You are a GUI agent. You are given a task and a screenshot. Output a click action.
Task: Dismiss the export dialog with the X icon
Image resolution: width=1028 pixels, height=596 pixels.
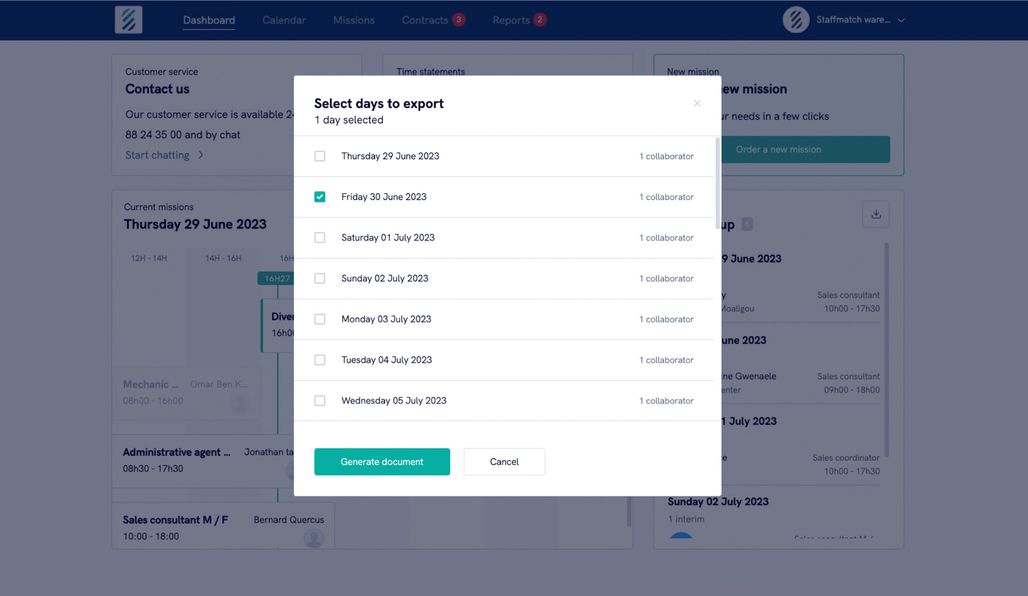(x=696, y=102)
